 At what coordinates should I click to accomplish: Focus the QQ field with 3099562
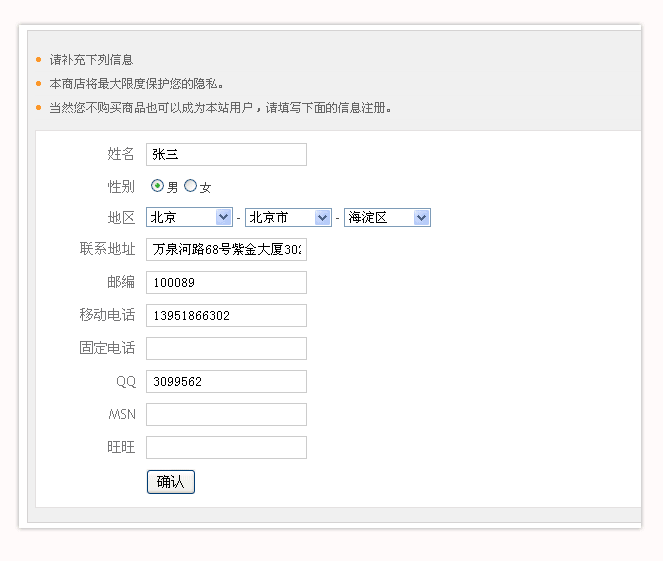[226, 382]
